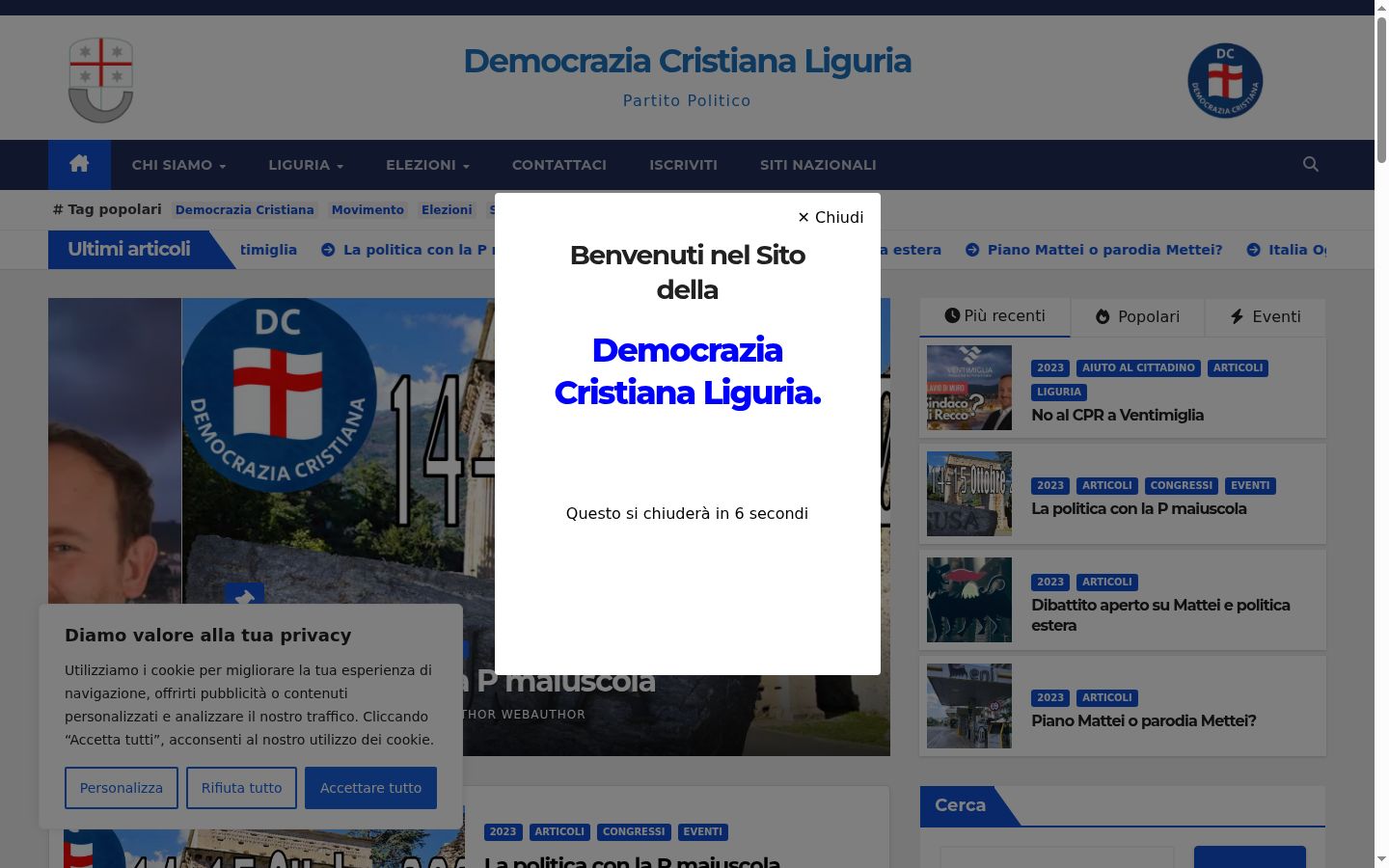
Task: Click the Liguria region coat of arms logo
Action: coord(101,80)
